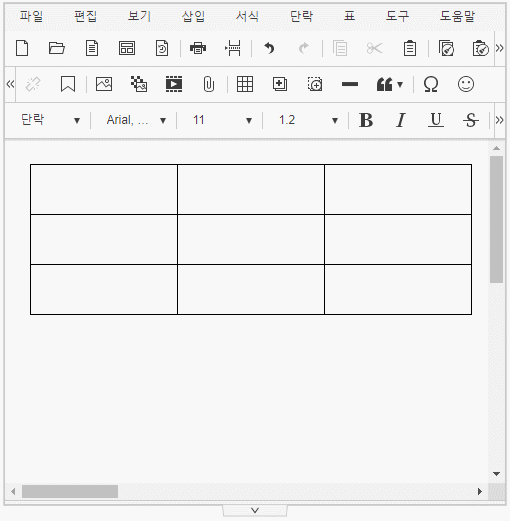
Task: Open the 파일 menu
Action: [x=31, y=16]
